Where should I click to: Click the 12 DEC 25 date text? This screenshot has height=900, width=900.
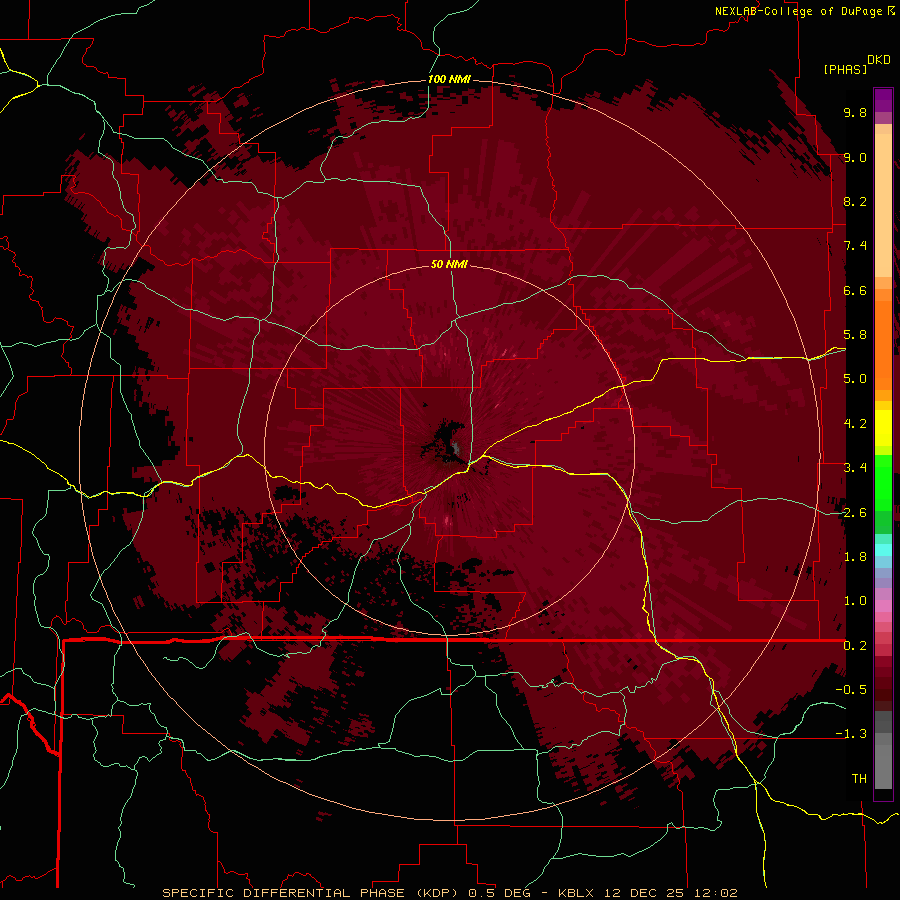(x=646, y=893)
